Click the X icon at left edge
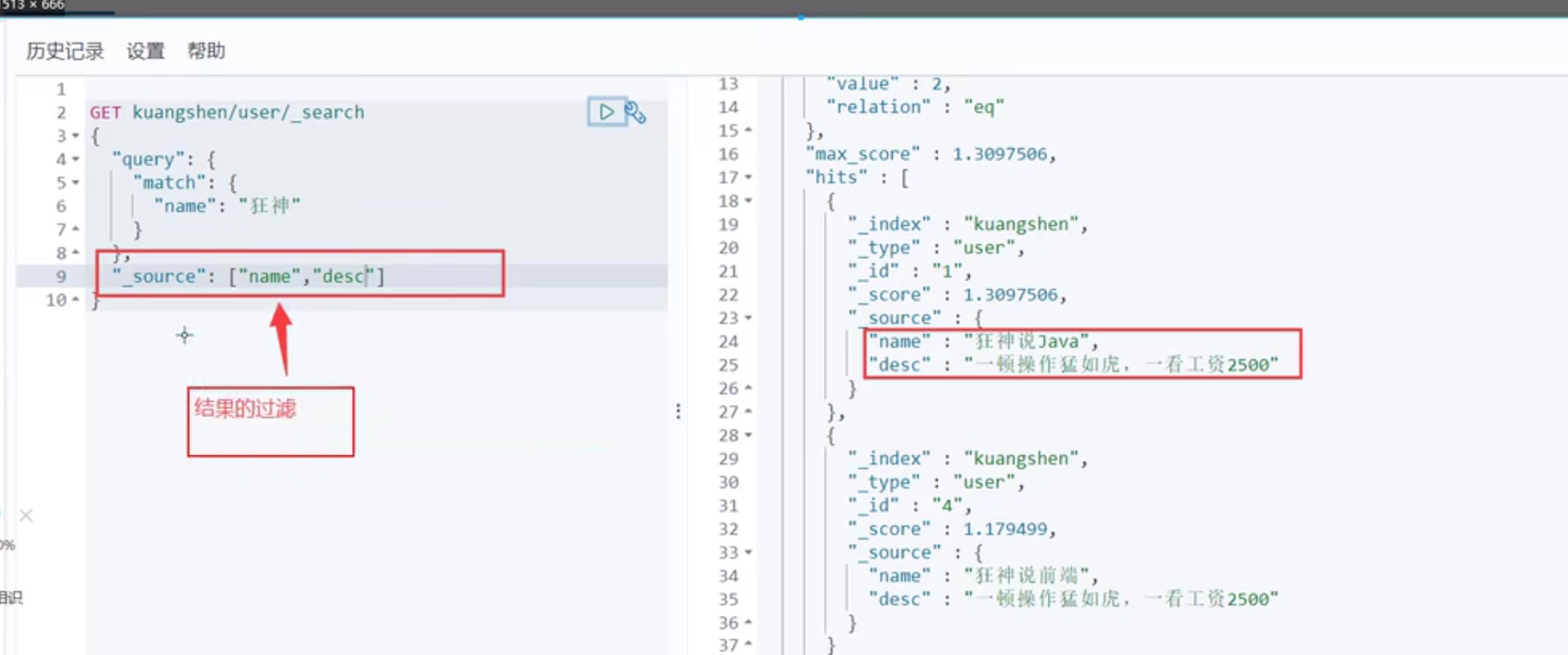This screenshot has height=655, width=1568. coord(26,516)
